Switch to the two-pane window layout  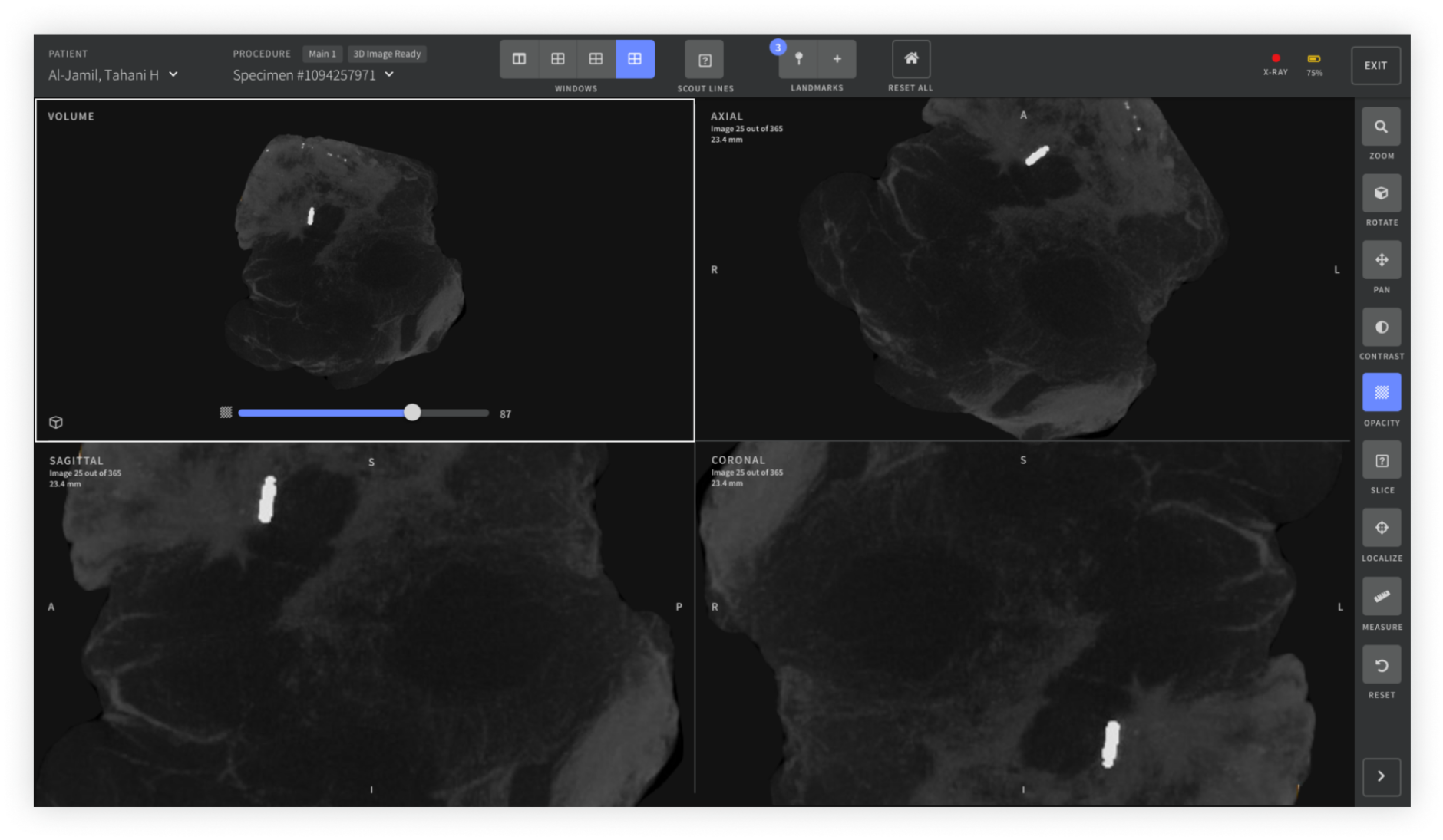click(x=520, y=59)
